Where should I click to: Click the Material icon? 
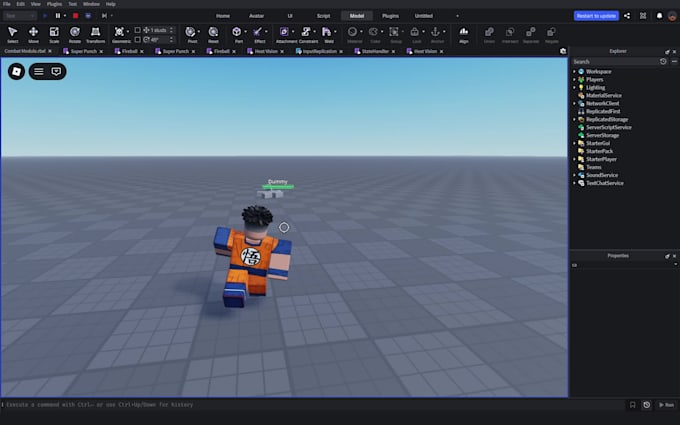[x=352, y=32]
